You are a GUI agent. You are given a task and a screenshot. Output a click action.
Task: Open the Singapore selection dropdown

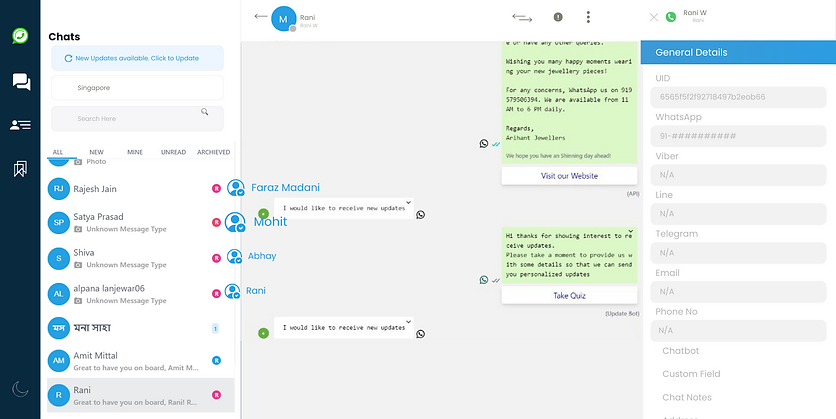(x=137, y=88)
